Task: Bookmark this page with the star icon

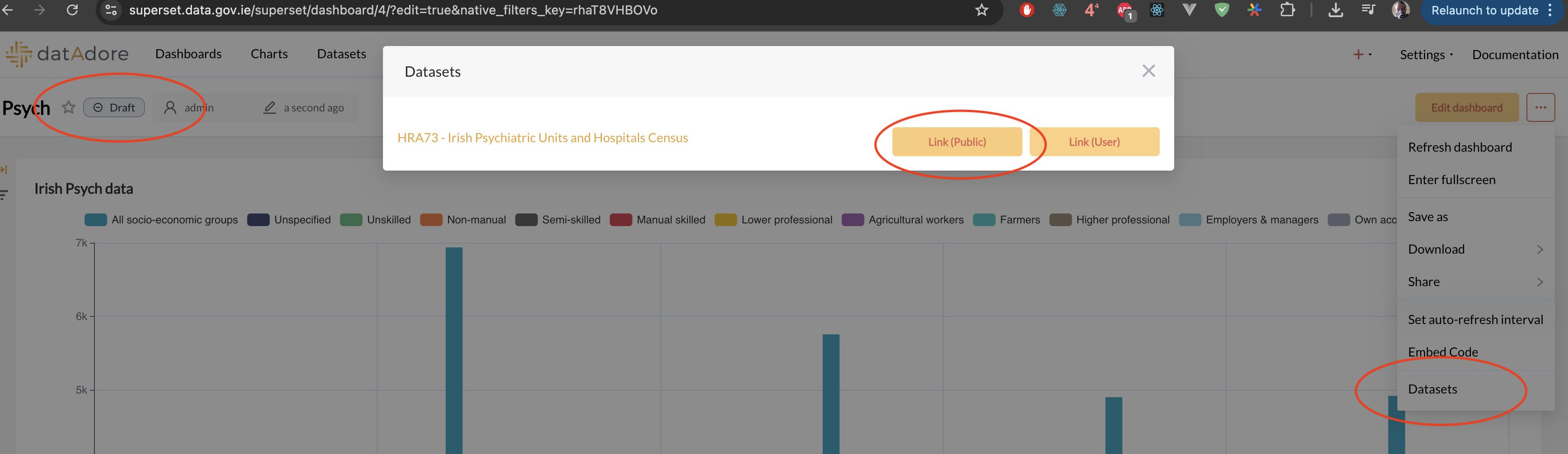Action: coord(981,10)
